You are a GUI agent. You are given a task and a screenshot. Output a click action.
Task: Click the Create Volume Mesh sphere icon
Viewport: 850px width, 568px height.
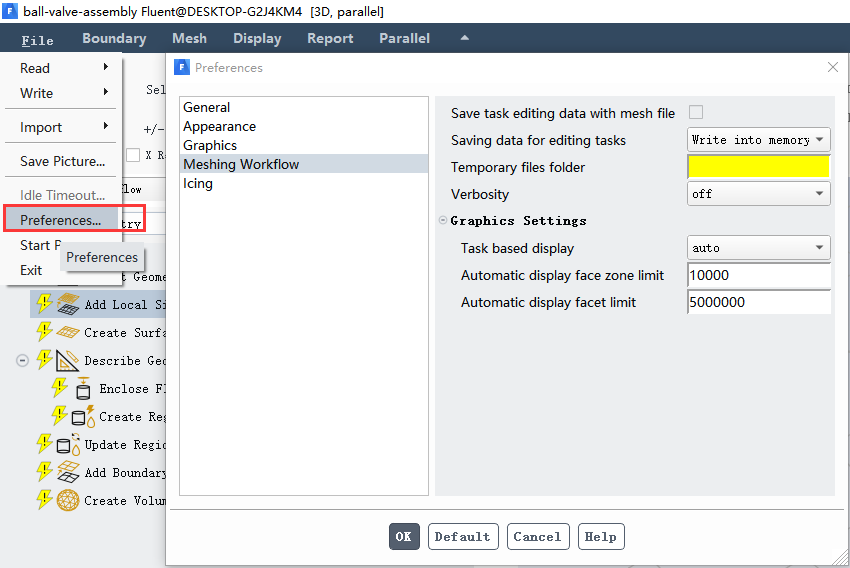[x=68, y=500]
